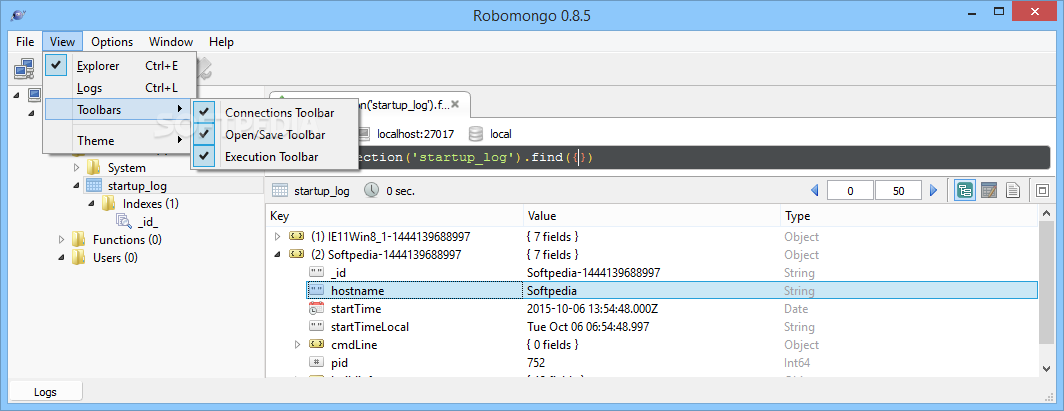Go to the previous page of results
The image size is (1064, 411).
click(x=814, y=191)
